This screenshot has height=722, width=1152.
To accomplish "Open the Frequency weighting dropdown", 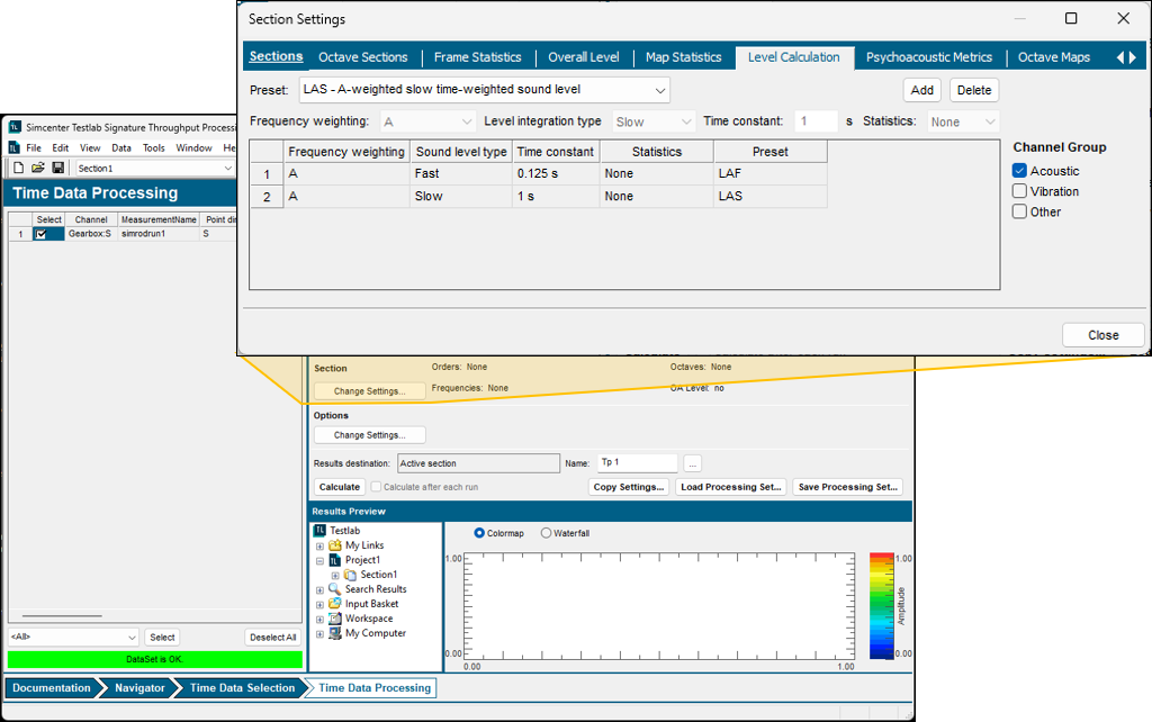I will (467, 122).
